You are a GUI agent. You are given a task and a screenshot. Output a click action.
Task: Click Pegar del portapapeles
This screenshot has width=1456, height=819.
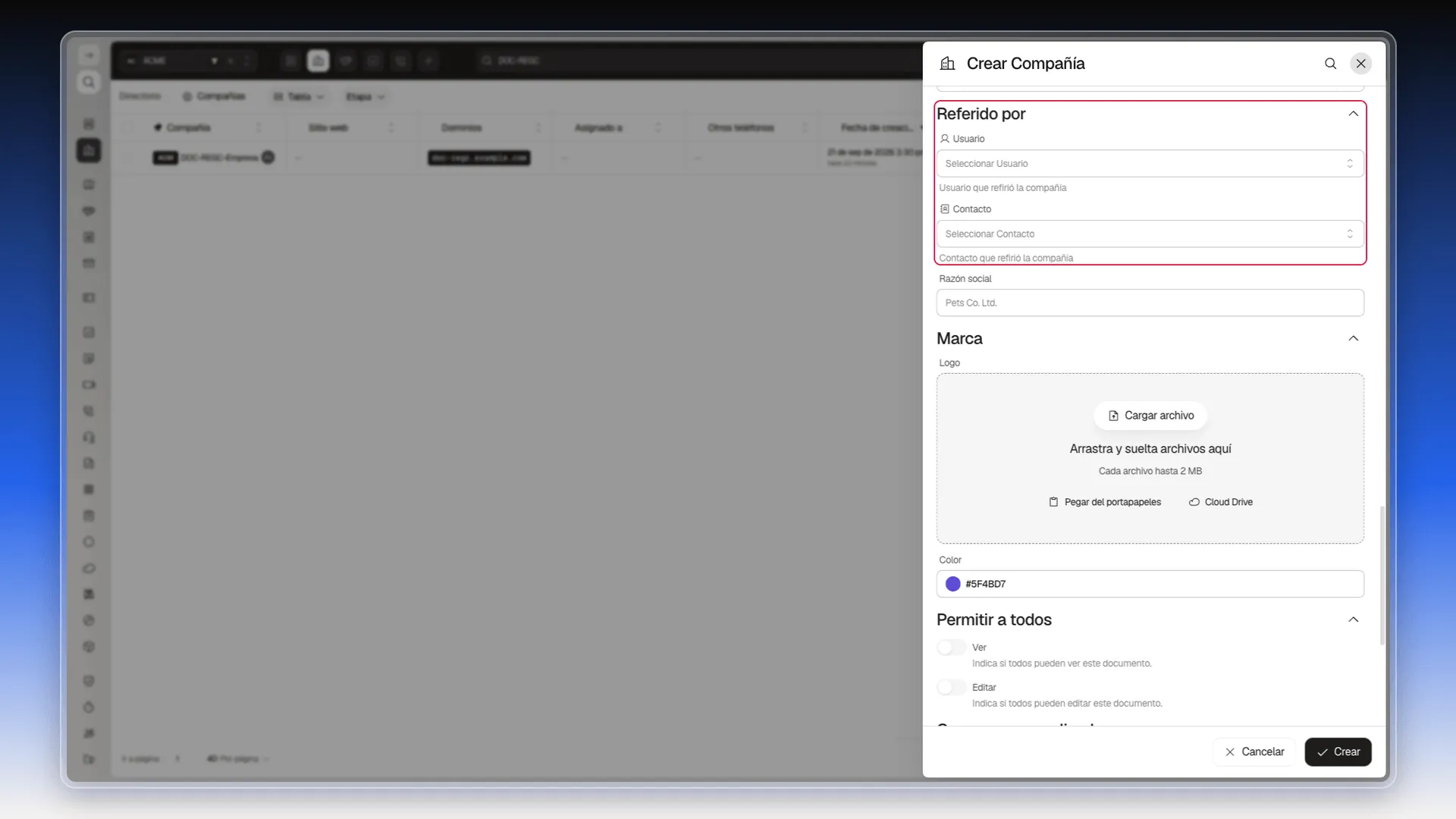(1105, 502)
